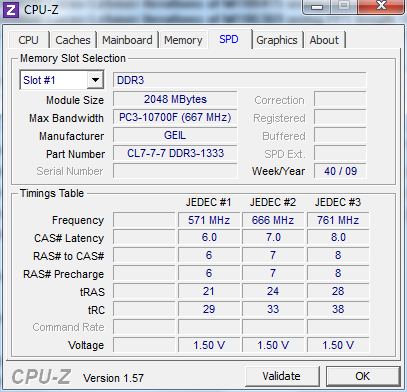Viewport: 407px width, 392px height.
Task: Close the CPU-Z window
Action: (381, 6)
